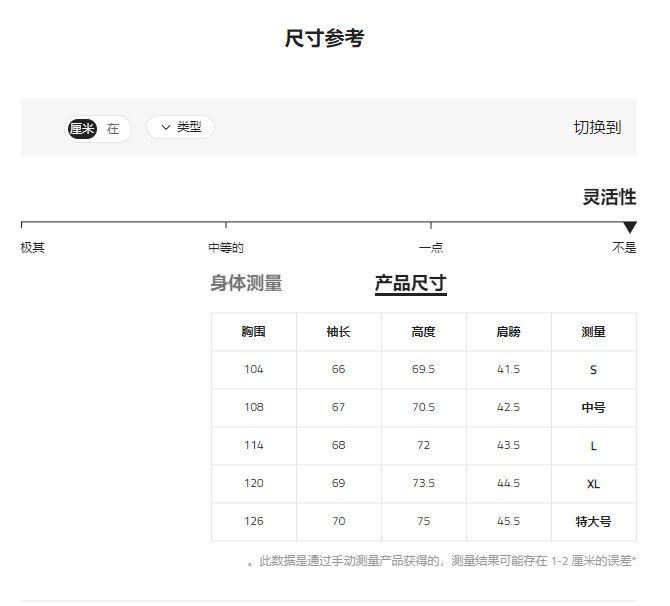Open the 类型 dropdown
670x606 pixels.
[x=180, y=127]
